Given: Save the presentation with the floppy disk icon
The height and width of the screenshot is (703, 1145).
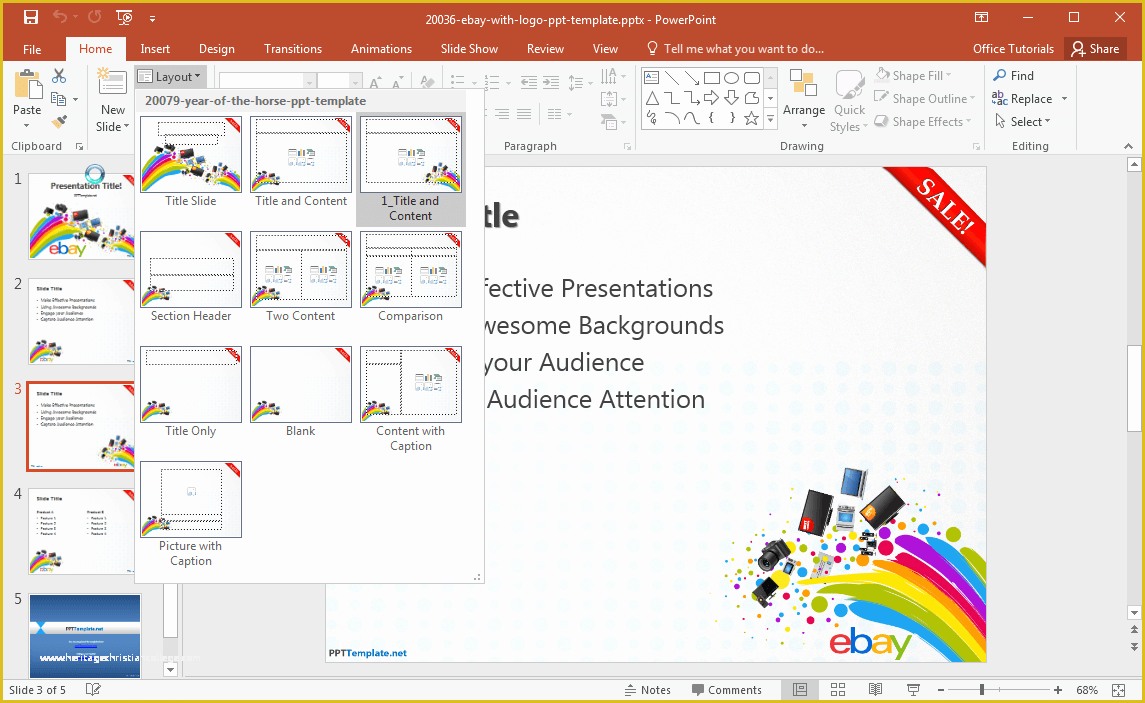Looking at the screenshot, I should tap(31, 18).
